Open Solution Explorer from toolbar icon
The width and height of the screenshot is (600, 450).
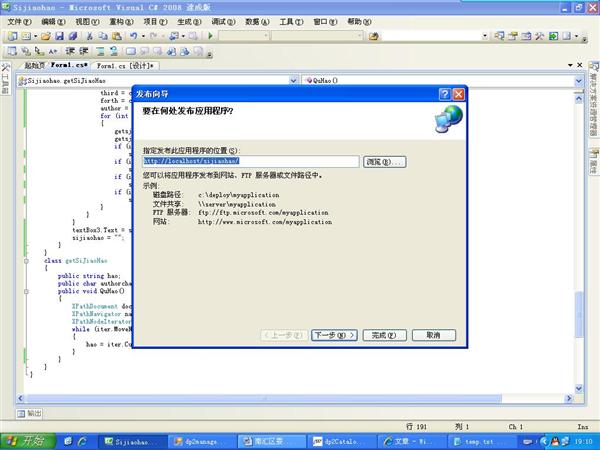tap(499, 36)
